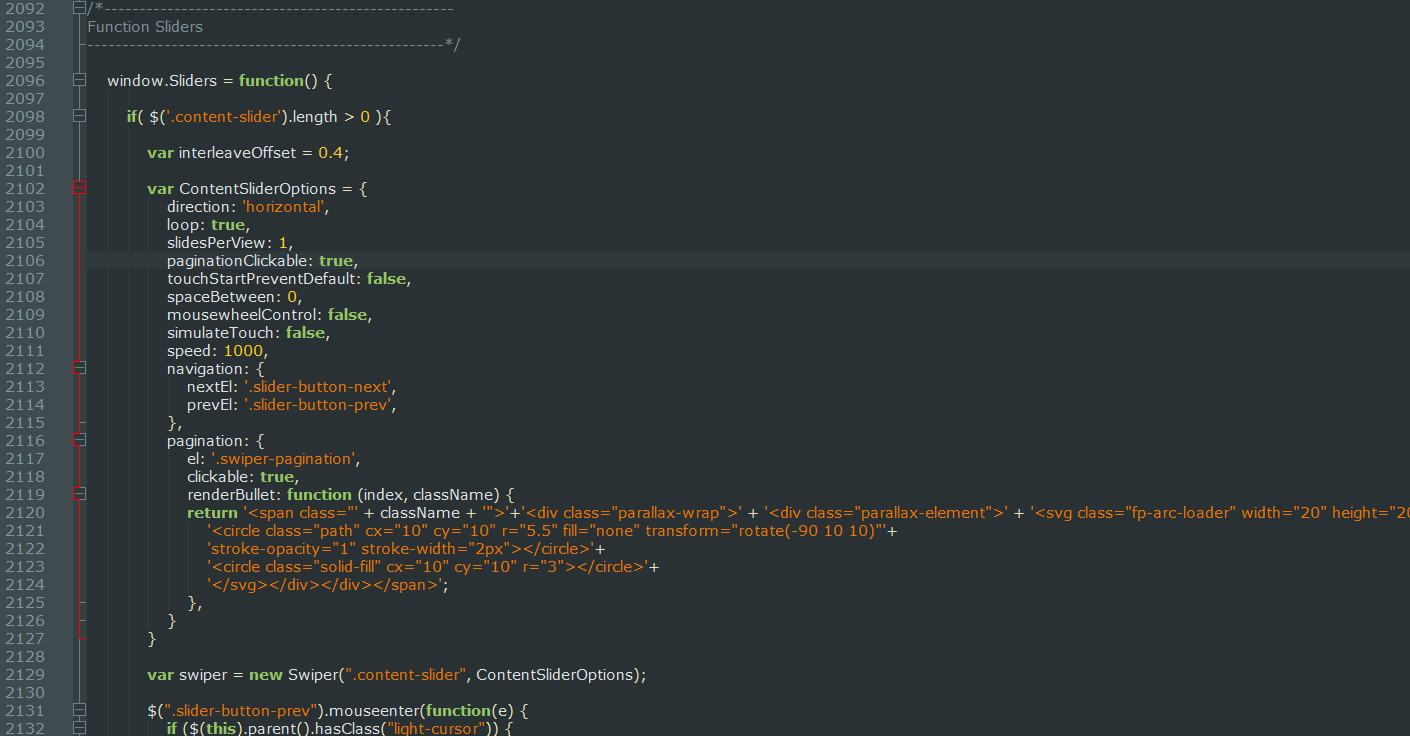Click the 'slidesPerView' property
This screenshot has width=1410, height=736.
pyautogui.click(x=217, y=243)
